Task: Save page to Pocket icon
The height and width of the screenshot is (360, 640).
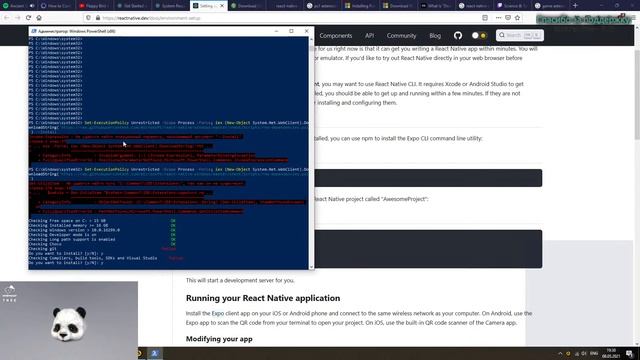Action: [508, 18]
